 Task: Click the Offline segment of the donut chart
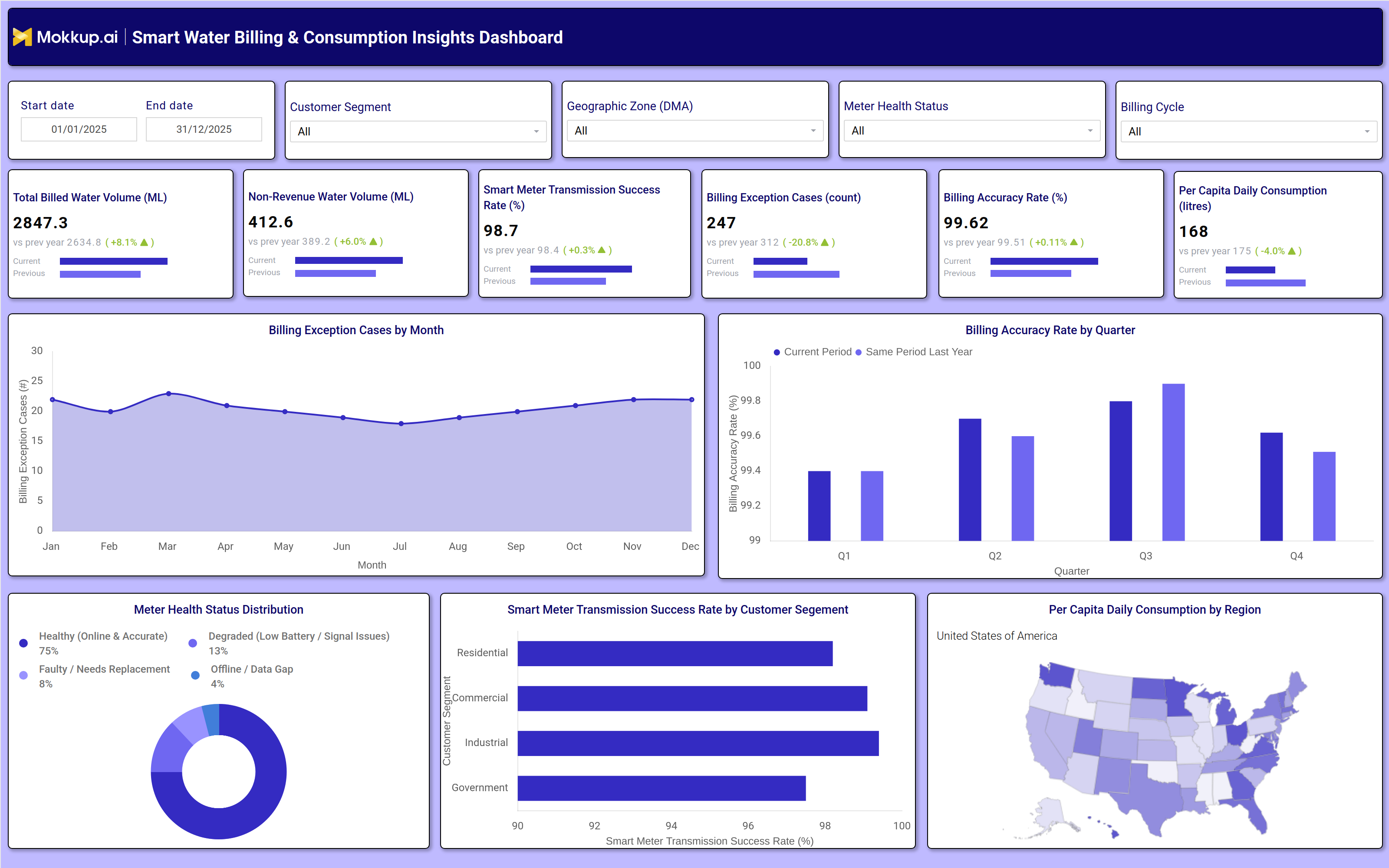pyautogui.click(x=212, y=720)
